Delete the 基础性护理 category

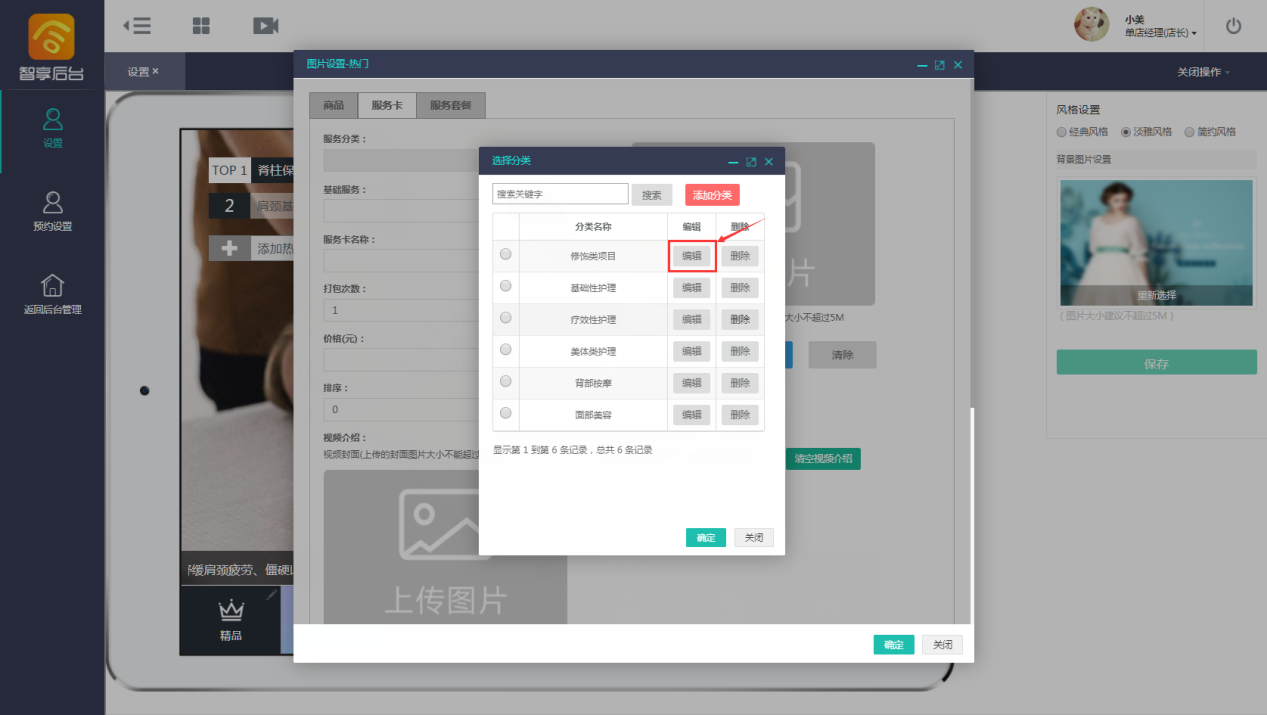click(740, 288)
